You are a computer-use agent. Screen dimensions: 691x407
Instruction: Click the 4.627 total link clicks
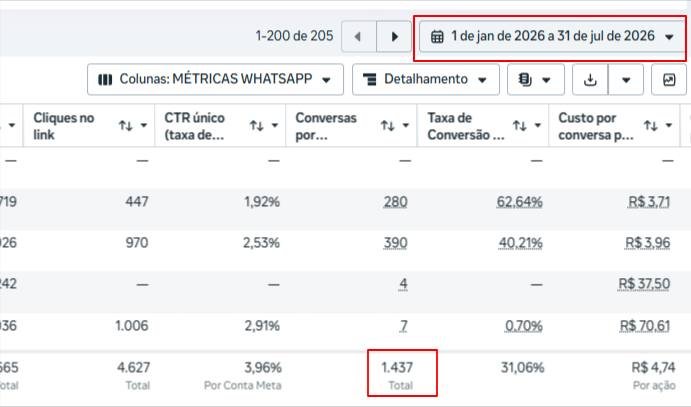[x=134, y=368]
